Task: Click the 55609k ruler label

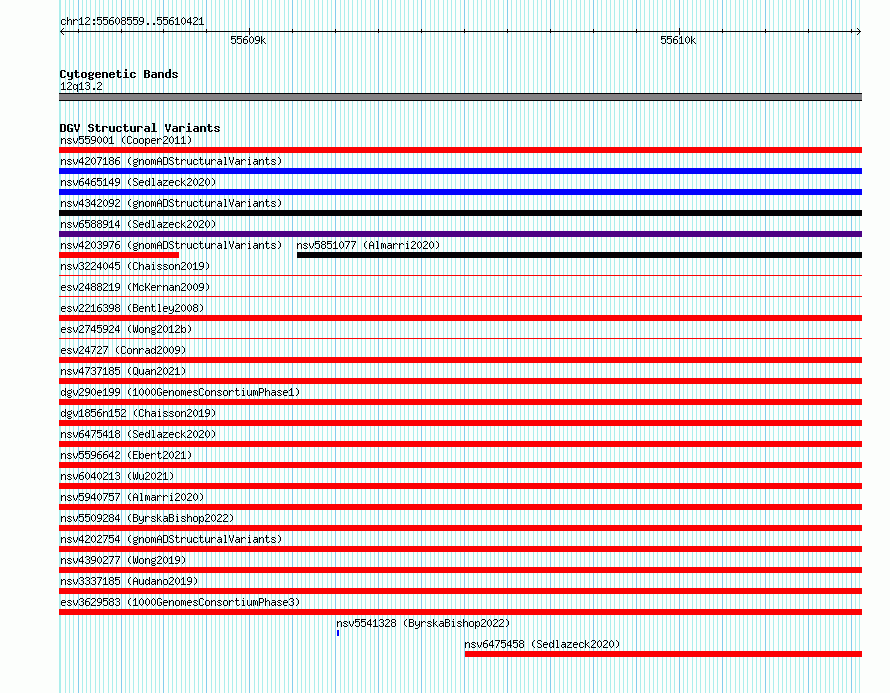Action: point(248,40)
